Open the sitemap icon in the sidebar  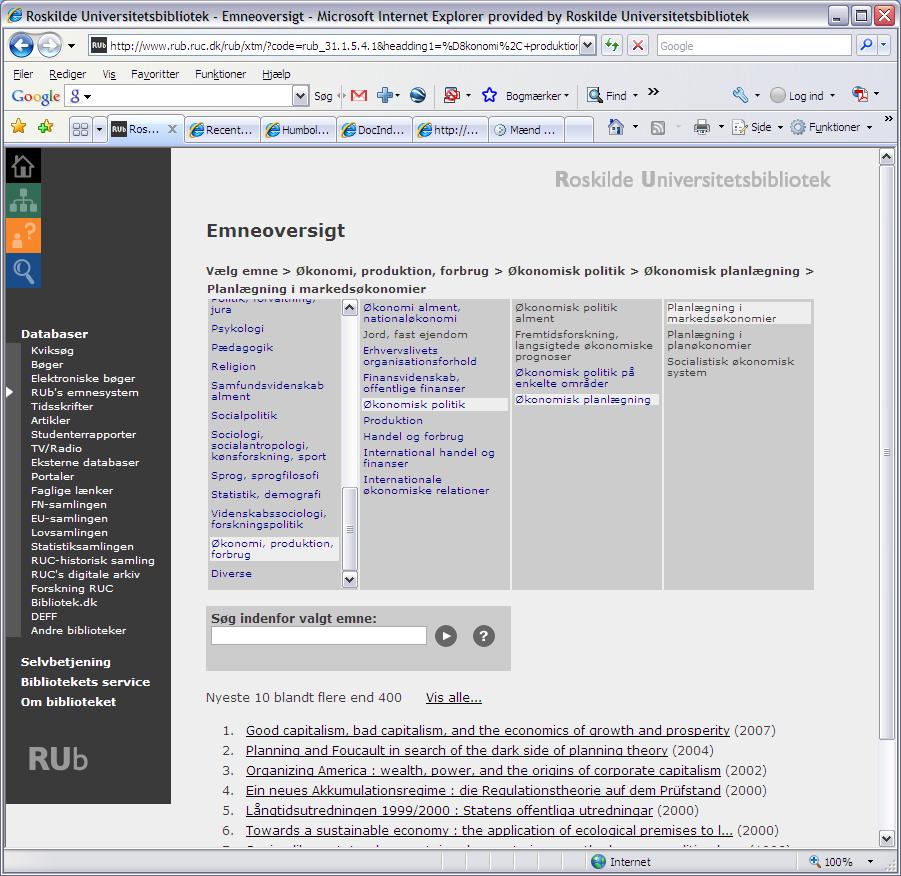(x=23, y=201)
